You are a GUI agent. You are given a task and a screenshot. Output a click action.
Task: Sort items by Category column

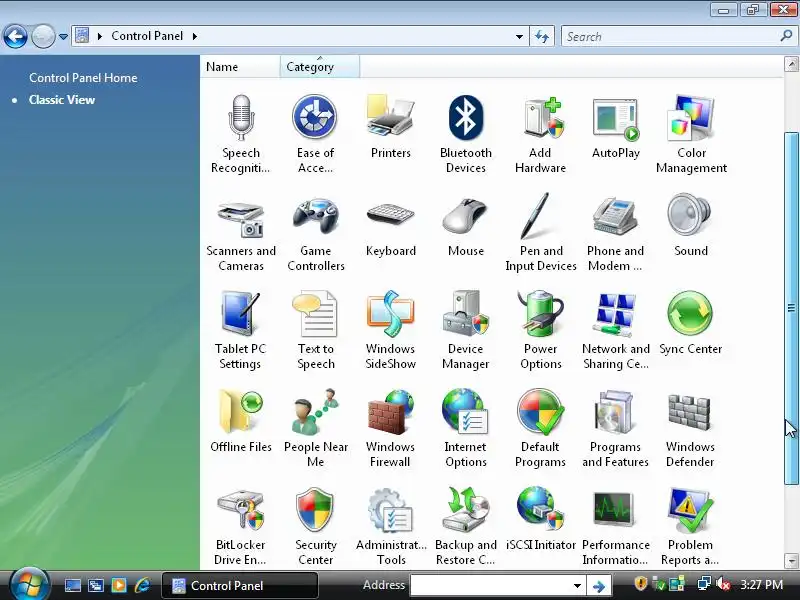click(319, 67)
